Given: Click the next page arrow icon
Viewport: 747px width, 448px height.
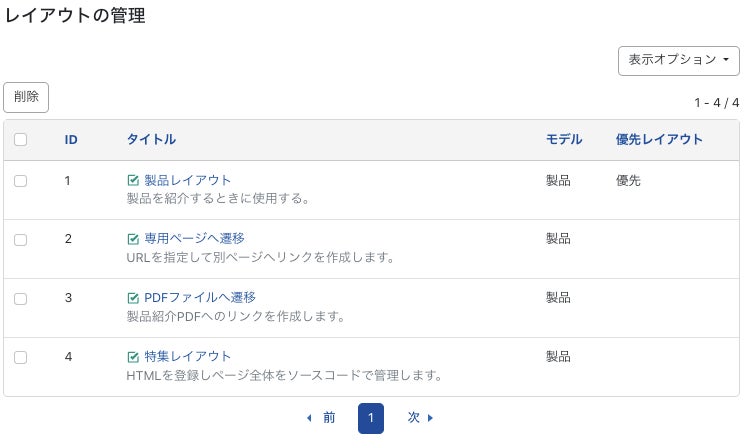Looking at the screenshot, I should pos(431,418).
